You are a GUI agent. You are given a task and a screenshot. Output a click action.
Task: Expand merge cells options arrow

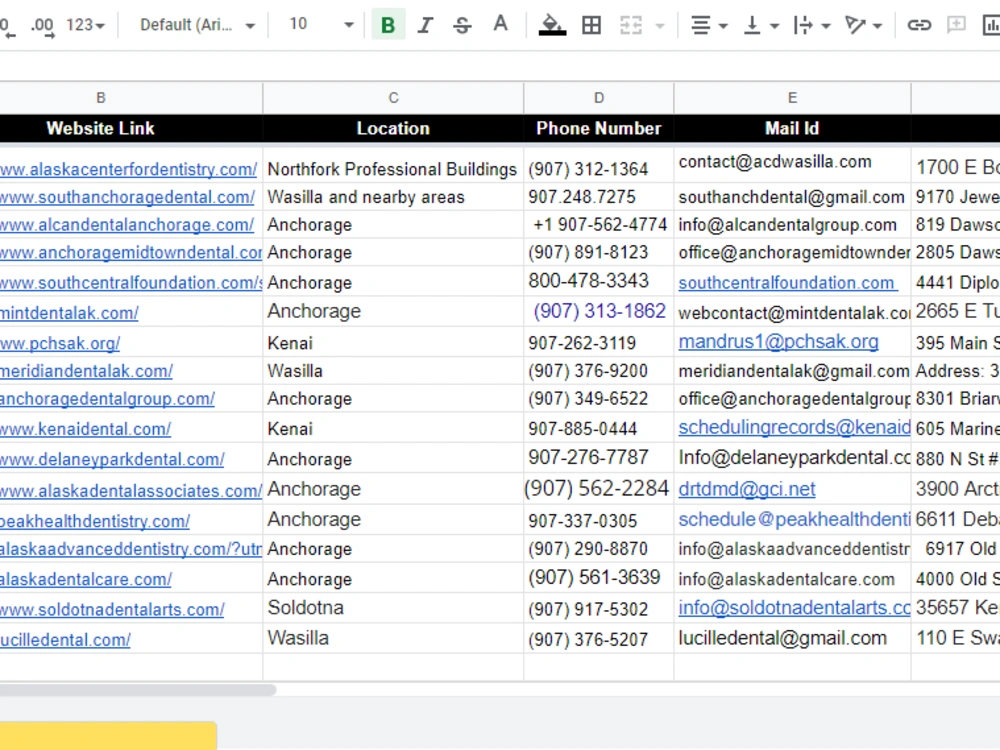click(660, 26)
